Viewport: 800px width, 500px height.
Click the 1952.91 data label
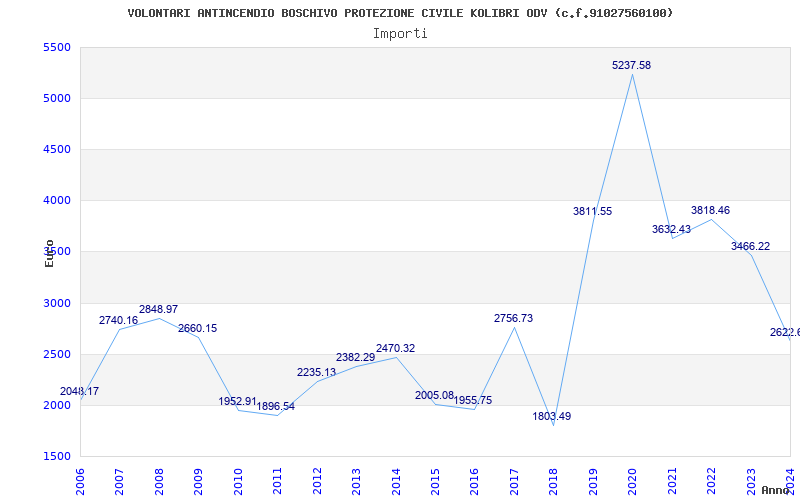click(x=238, y=402)
